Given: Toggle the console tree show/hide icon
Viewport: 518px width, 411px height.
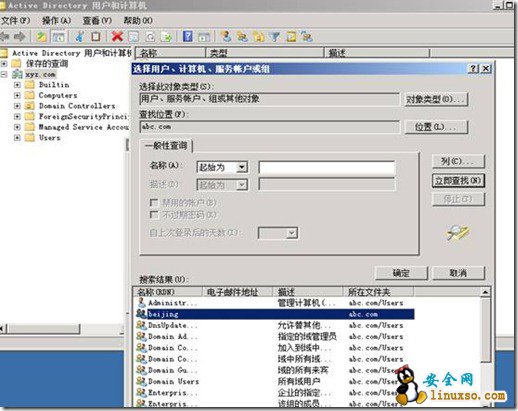Looking at the screenshot, I should click(x=59, y=37).
